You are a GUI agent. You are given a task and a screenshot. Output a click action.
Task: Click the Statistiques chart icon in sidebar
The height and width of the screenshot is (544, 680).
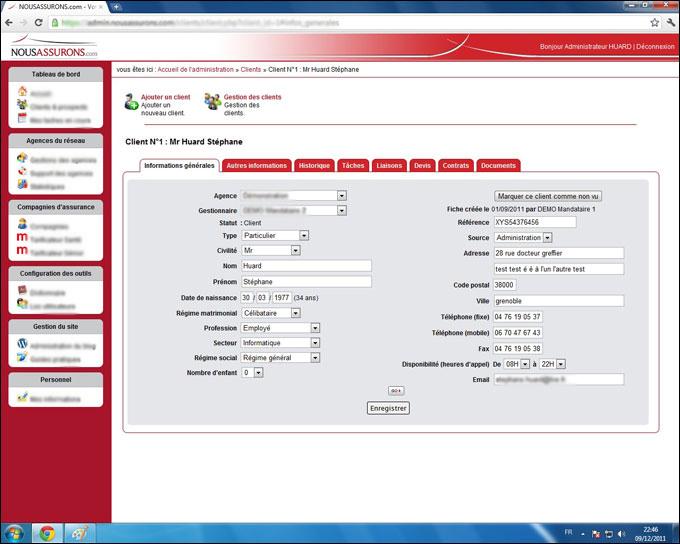coord(22,186)
